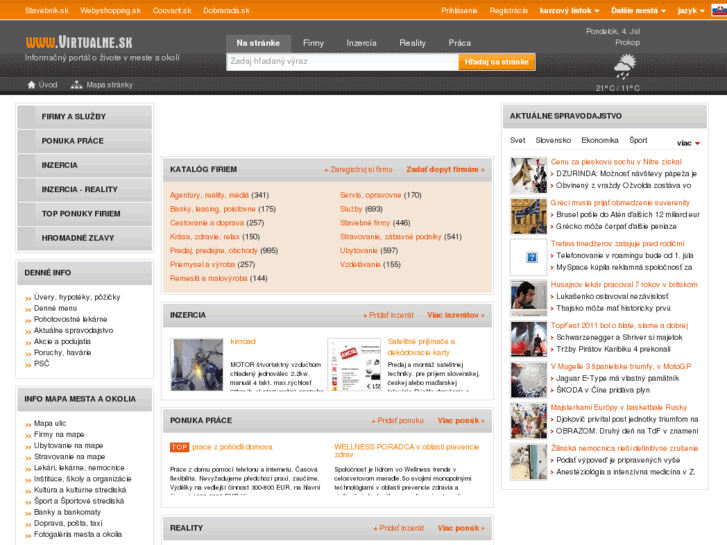Open the Stavebné firmy category
The image size is (727, 545).
coord(365,223)
